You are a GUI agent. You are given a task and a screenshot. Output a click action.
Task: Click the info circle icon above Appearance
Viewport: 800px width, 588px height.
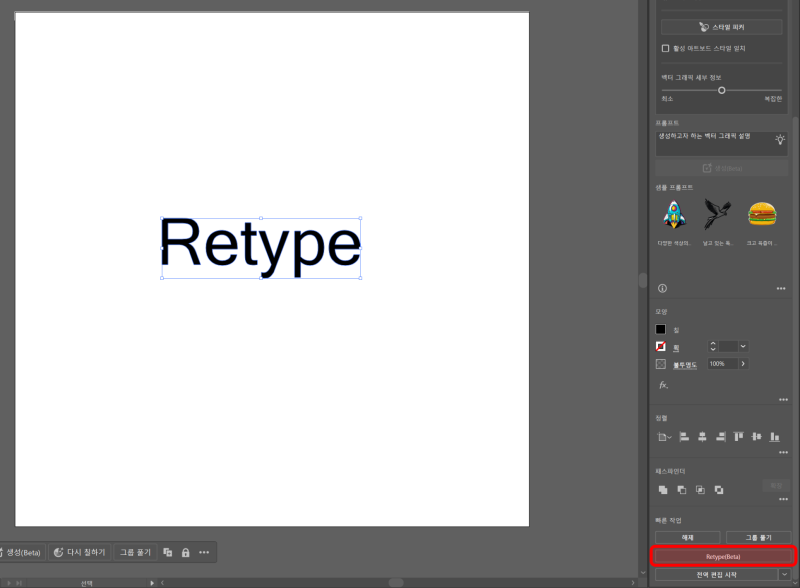(x=661, y=289)
